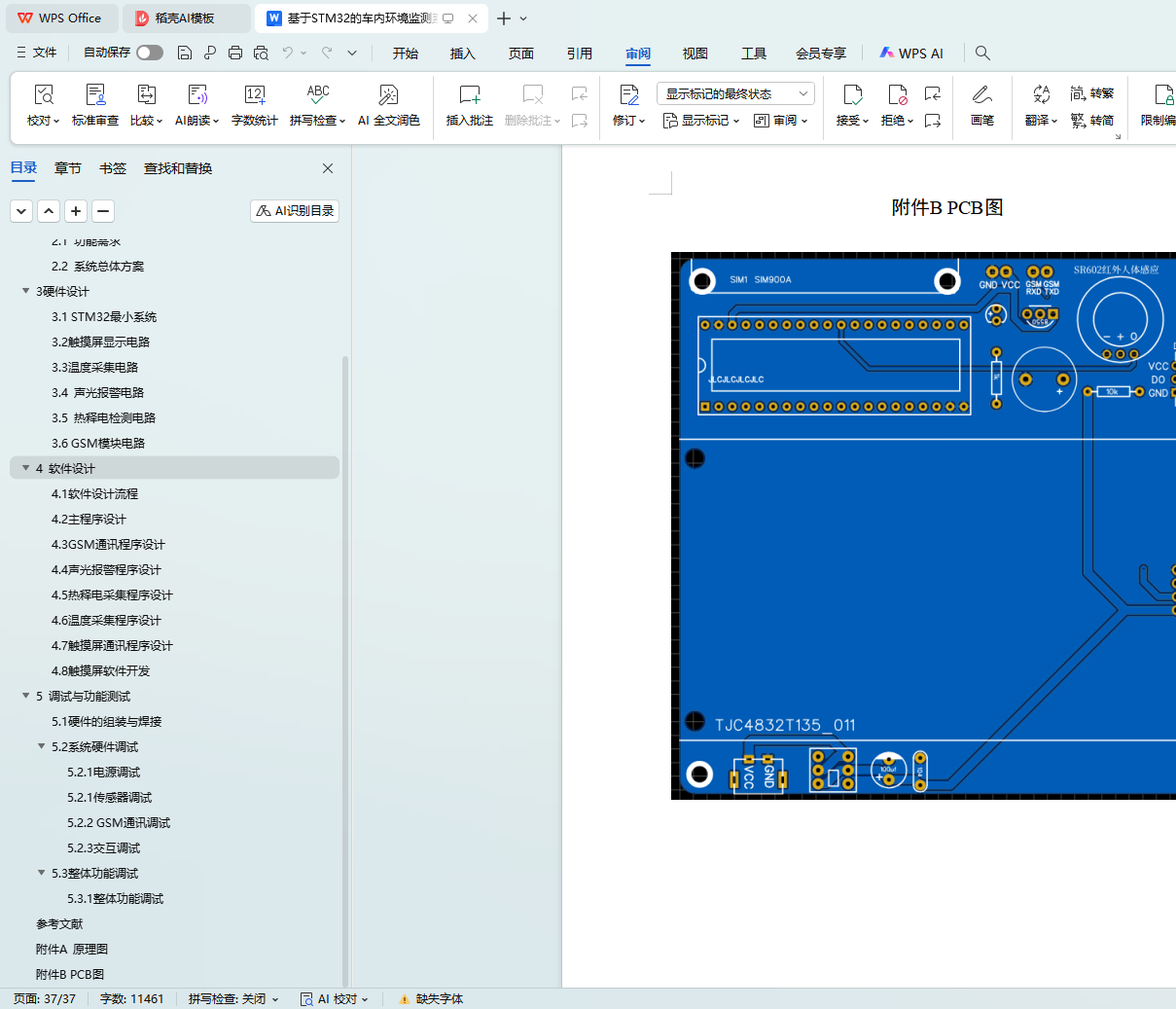This screenshot has width=1176, height=1009.
Task: Collapse the 5.2系统硬件调试 tree node
Action: pos(42,746)
